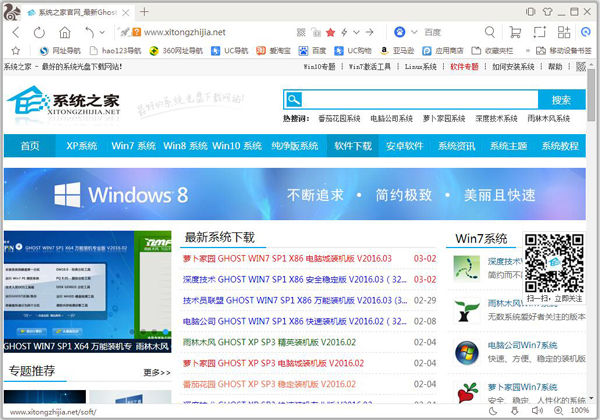Viewport: 600px width, 420px height.
Task: Select 安卓软件 navigation tab
Action: coord(404,146)
